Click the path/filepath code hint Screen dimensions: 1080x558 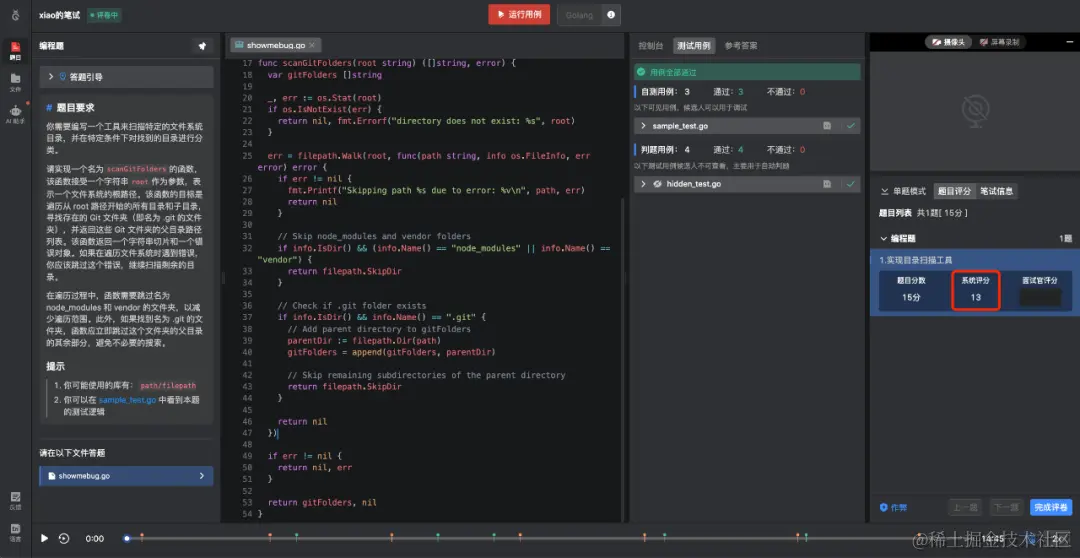pyautogui.click(x=168, y=386)
